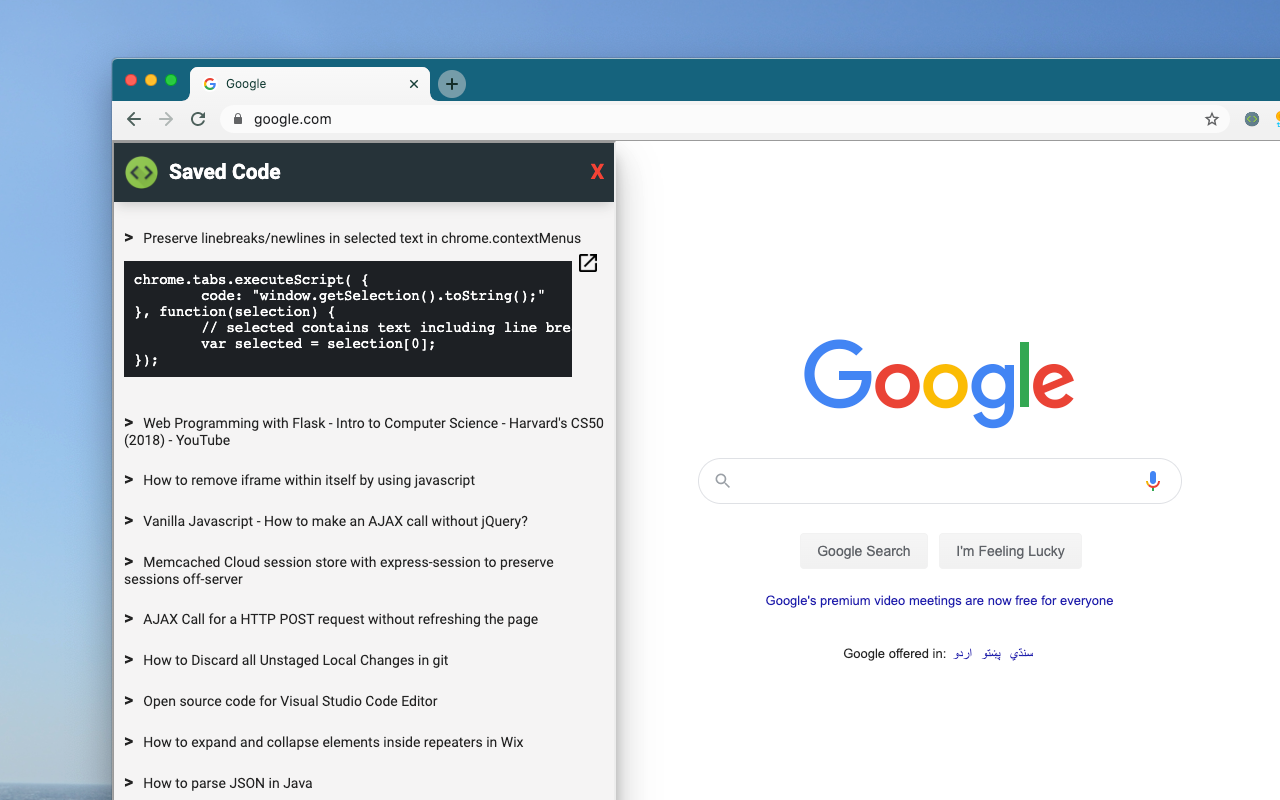Expand arrow for expand and collapse elements Wix
Viewport: 1280px width, 800px height.
click(129, 742)
